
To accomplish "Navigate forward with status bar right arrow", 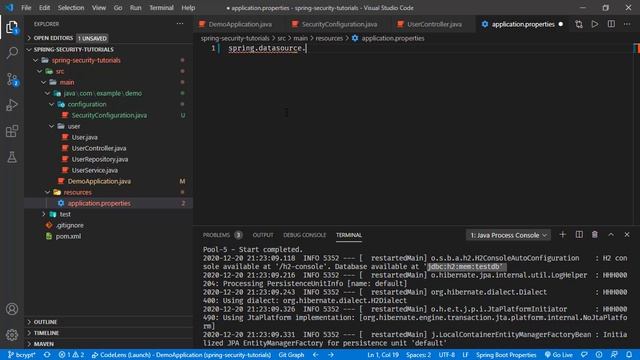I will (x=331, y=355).
